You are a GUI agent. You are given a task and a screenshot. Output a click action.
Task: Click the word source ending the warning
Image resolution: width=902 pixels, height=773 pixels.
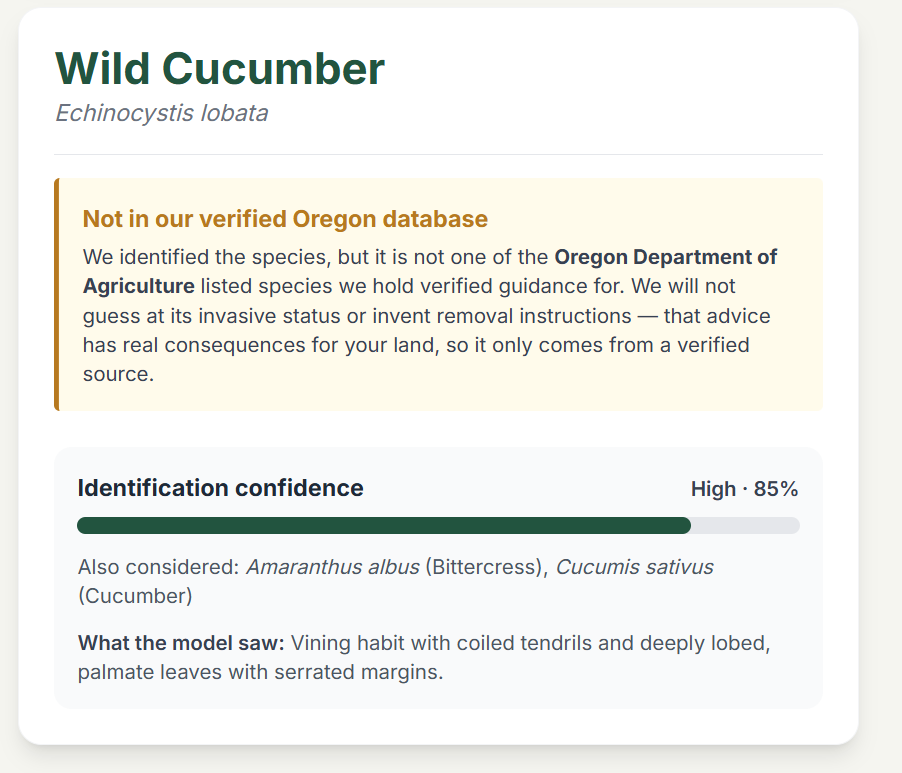[118, 374]
